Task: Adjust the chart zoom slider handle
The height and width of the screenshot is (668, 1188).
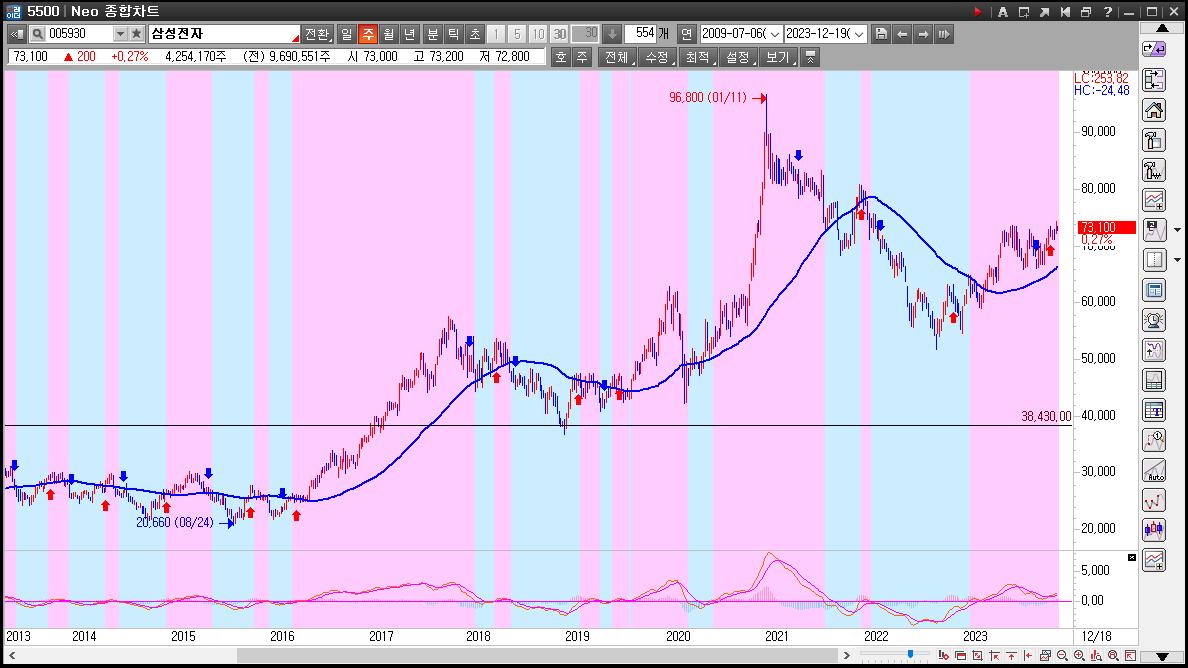Action: pyautogui.click(x=911, y=654)
